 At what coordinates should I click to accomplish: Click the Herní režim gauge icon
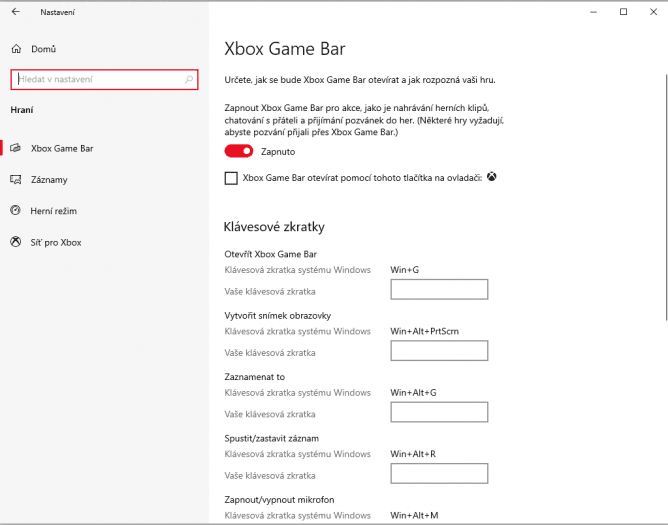[x=16, y=210]
